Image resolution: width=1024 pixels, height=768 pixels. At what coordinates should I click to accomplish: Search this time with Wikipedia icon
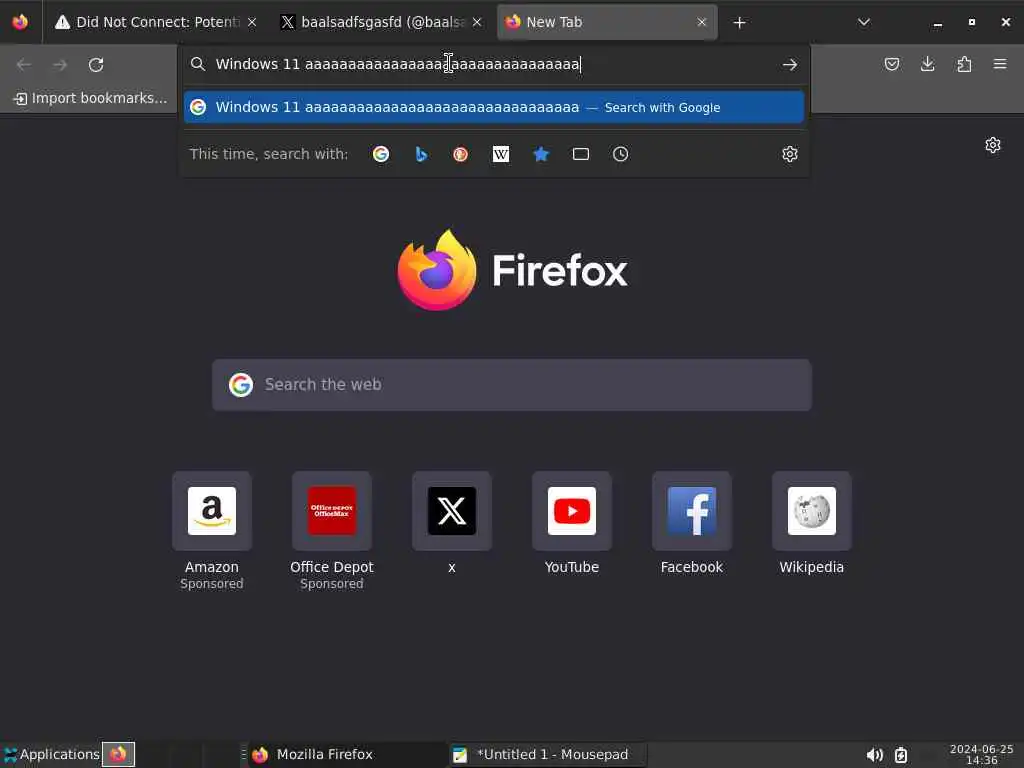click(x=501, y=154)
